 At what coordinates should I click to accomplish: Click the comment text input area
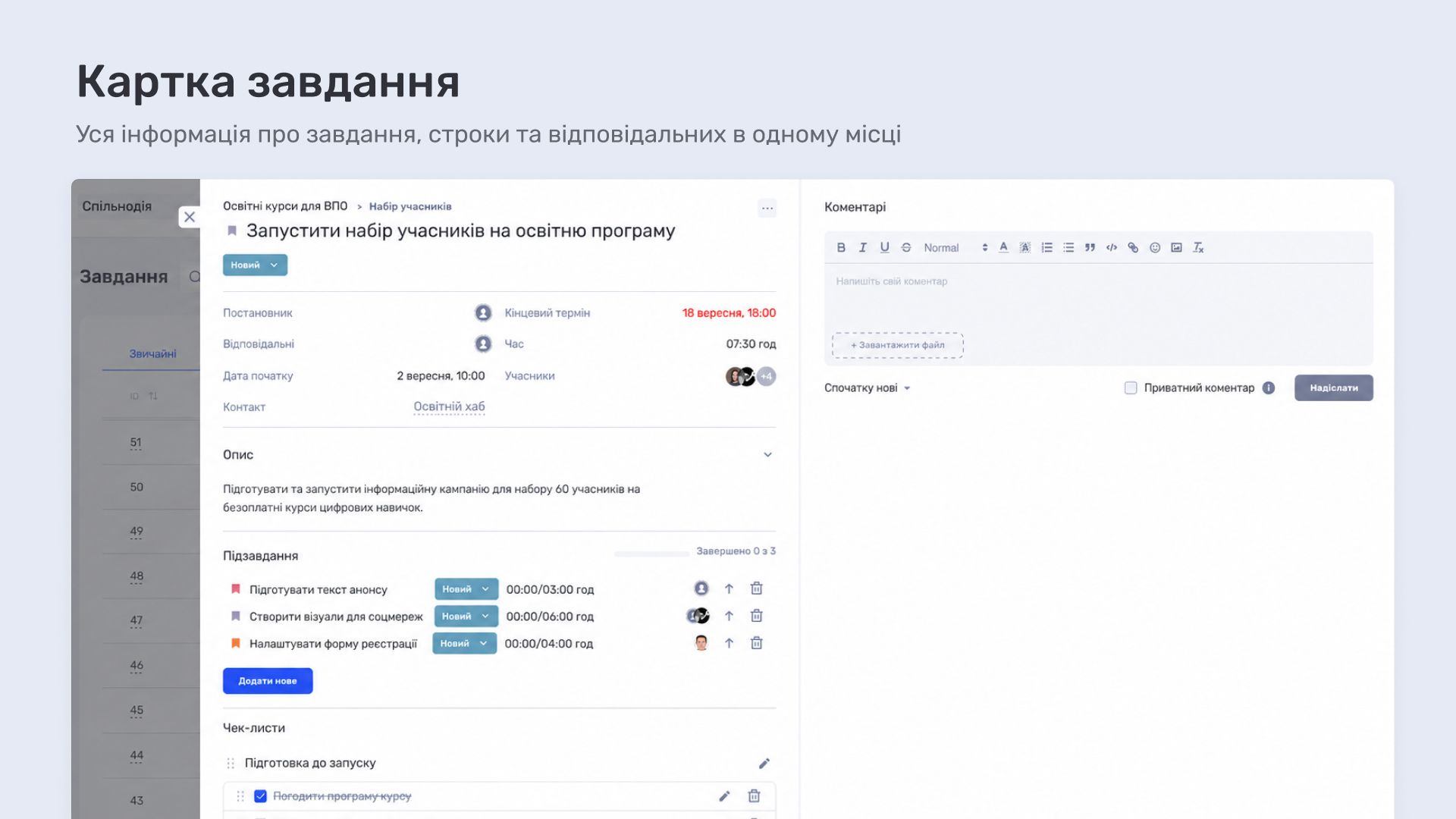click(x=1099, y=296)
